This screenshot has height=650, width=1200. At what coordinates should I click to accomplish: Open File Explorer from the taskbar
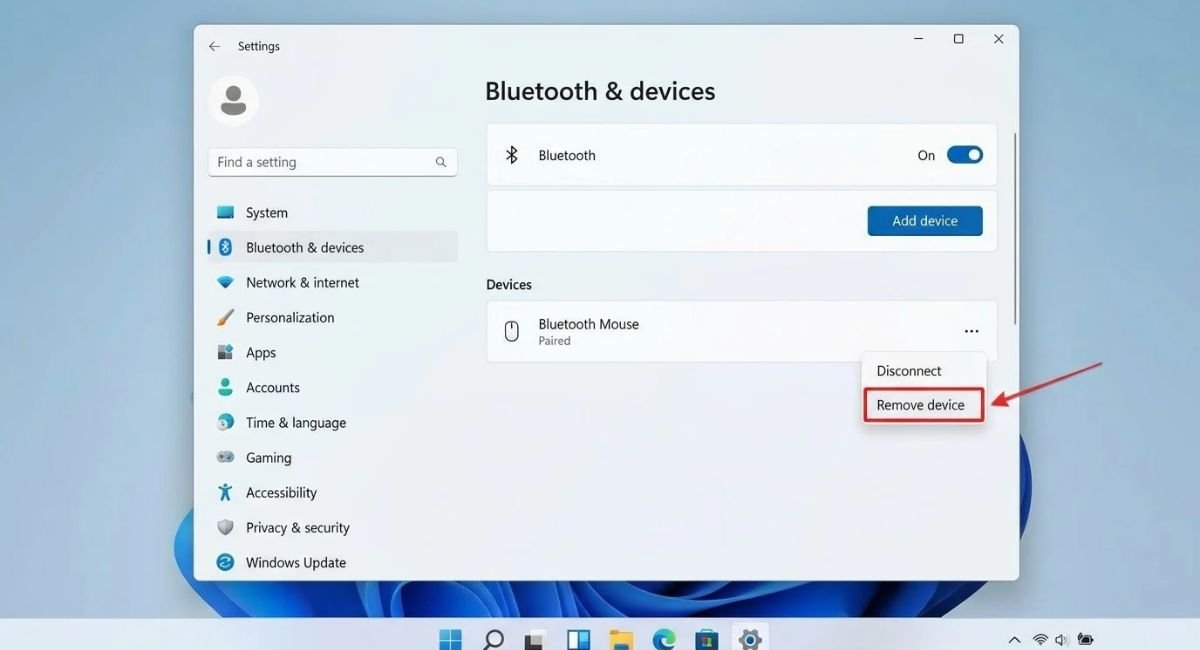point(621,639)
